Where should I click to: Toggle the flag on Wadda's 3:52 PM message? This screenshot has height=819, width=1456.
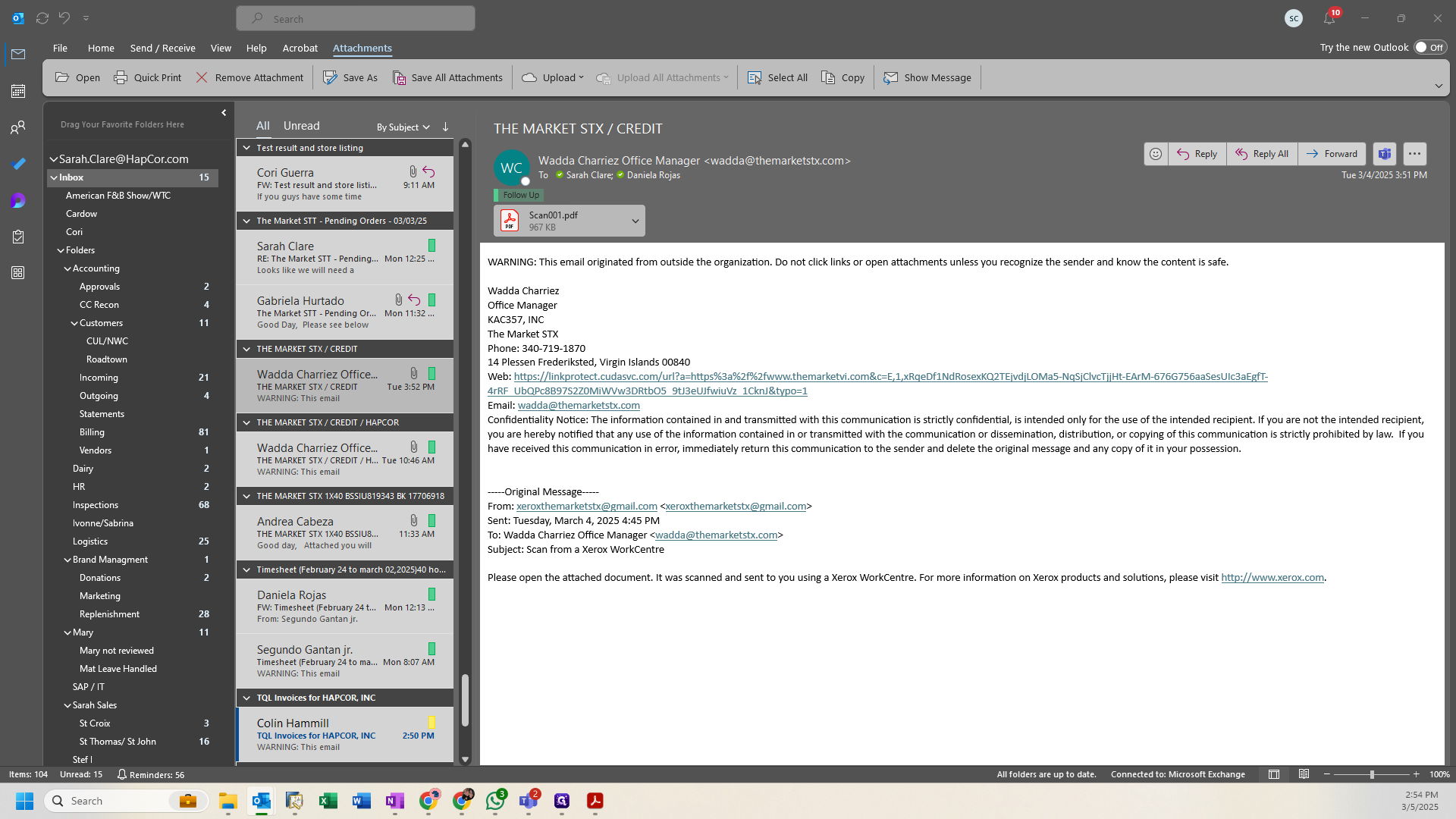(x=431, y=374)
